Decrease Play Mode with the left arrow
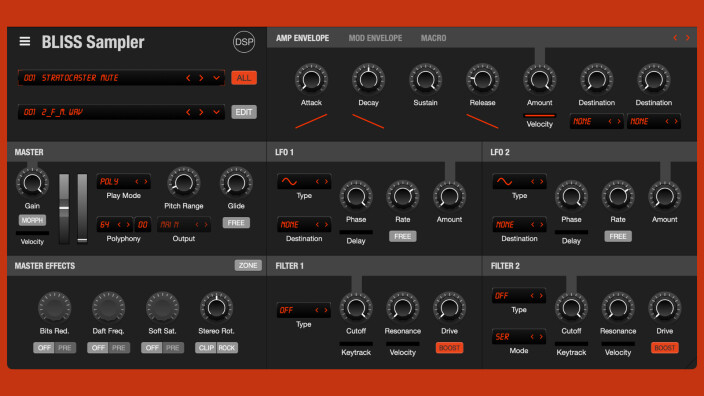 137,182
